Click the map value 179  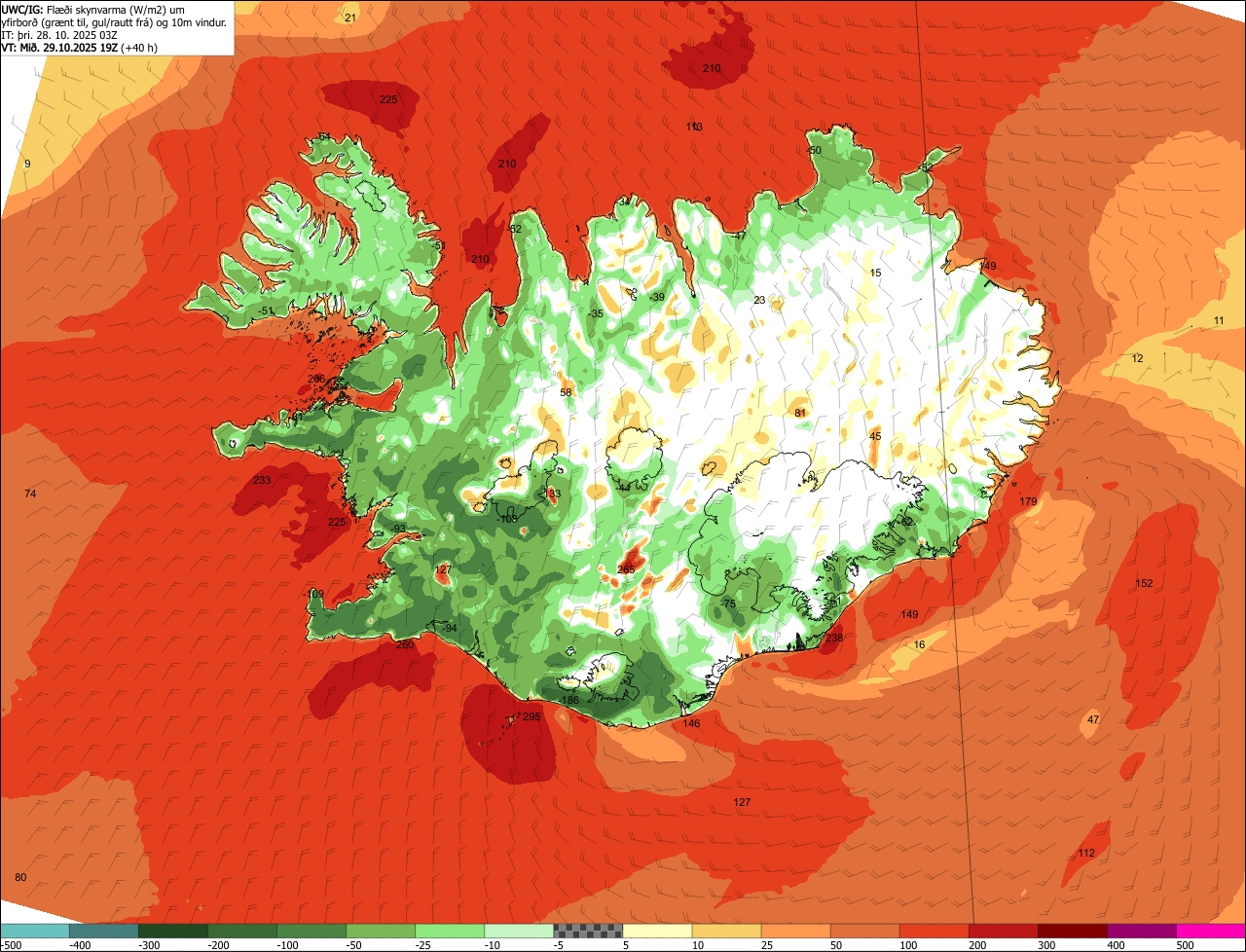[x=1028, y=501]
